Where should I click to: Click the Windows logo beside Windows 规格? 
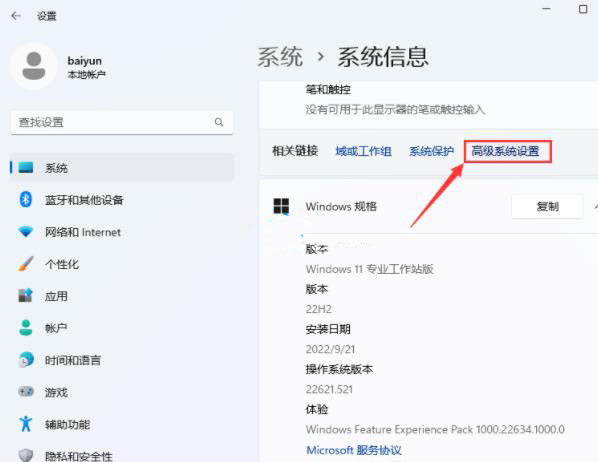[281, 206]
